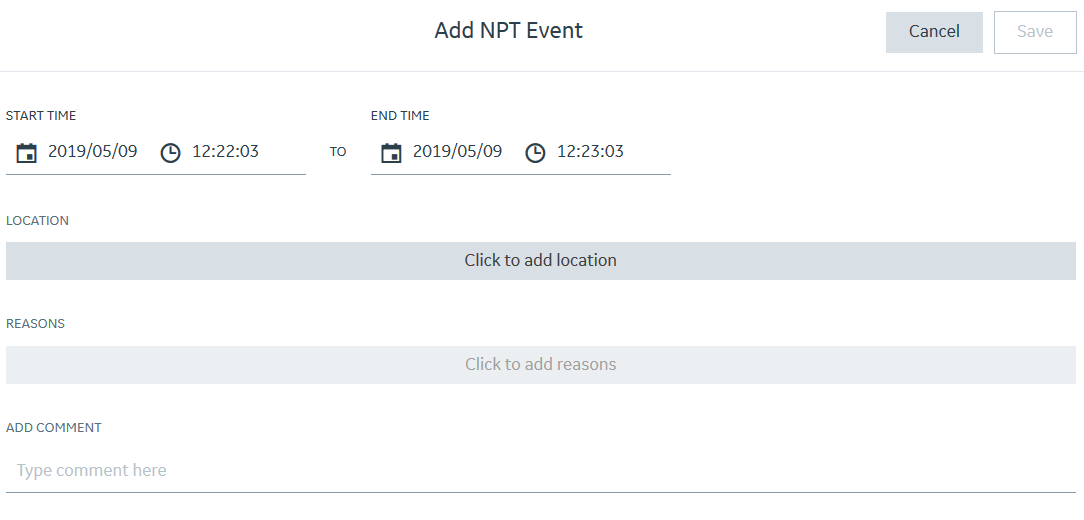Screen dimensions: 1084x520
Task: Save the NPT event
Action: click(1035, 32)
